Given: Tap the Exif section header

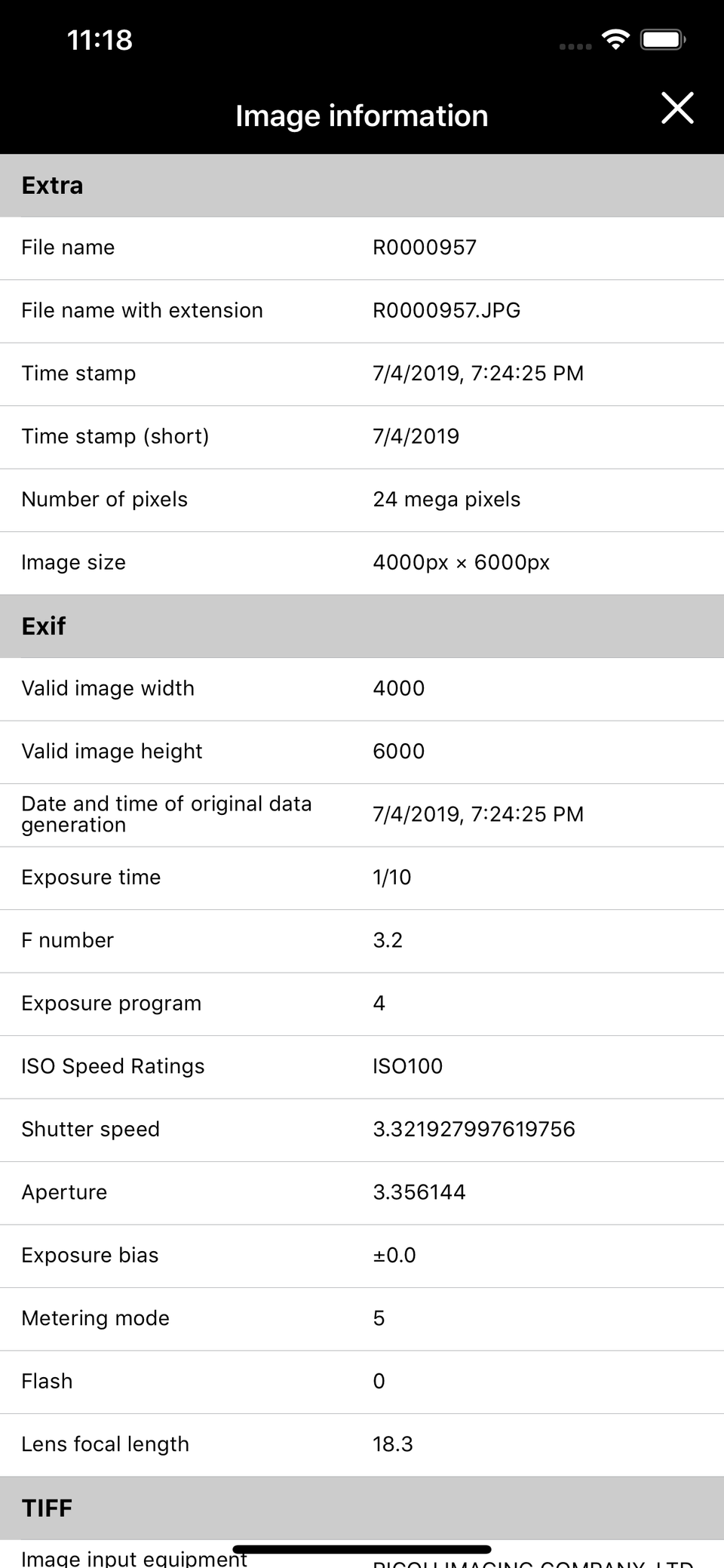Looking at the screenshot, I should click(362, 626).
